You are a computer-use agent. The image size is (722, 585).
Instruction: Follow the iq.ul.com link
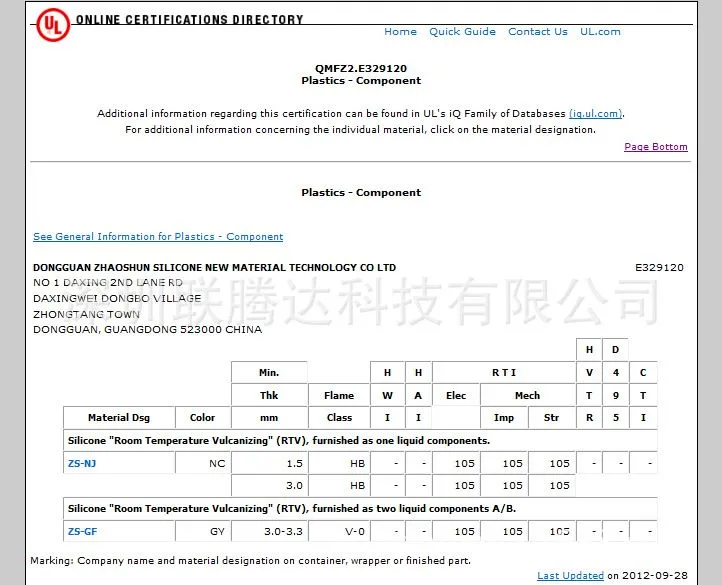tap(596, 114)
